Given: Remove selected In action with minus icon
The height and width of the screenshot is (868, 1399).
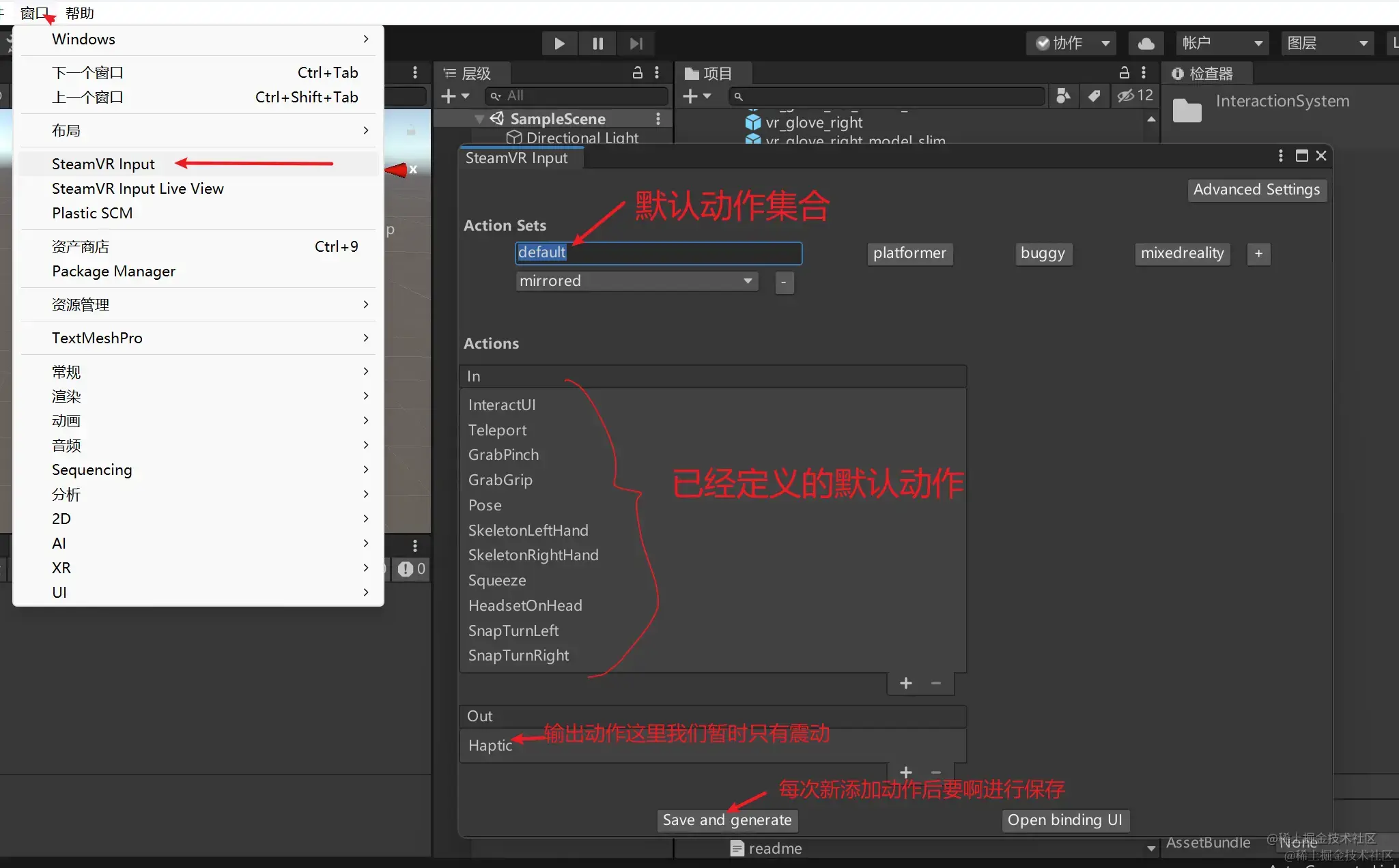Looking at the screenshot, I should point(936,683).
